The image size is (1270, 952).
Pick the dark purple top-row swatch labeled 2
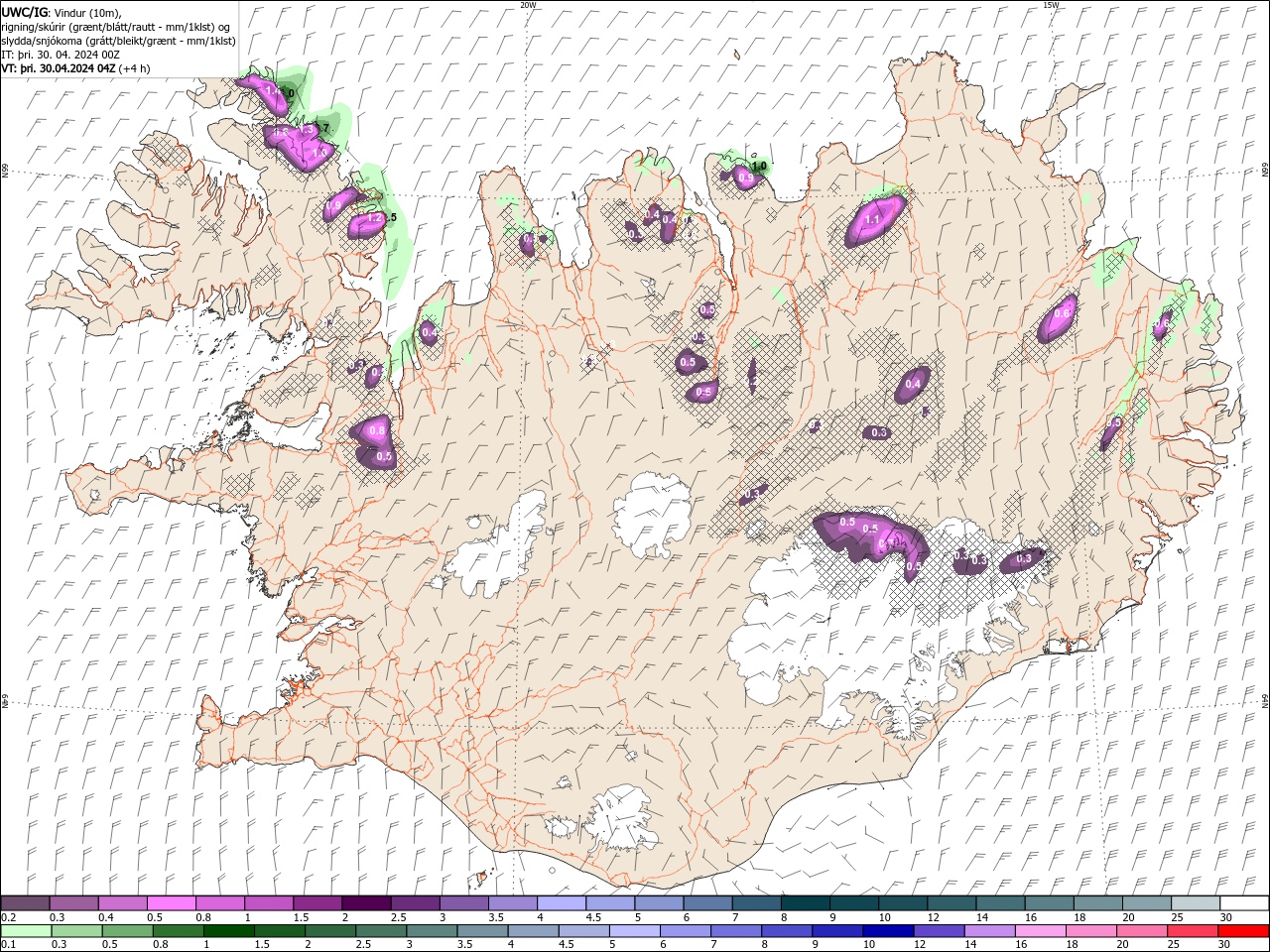[366, 903]
